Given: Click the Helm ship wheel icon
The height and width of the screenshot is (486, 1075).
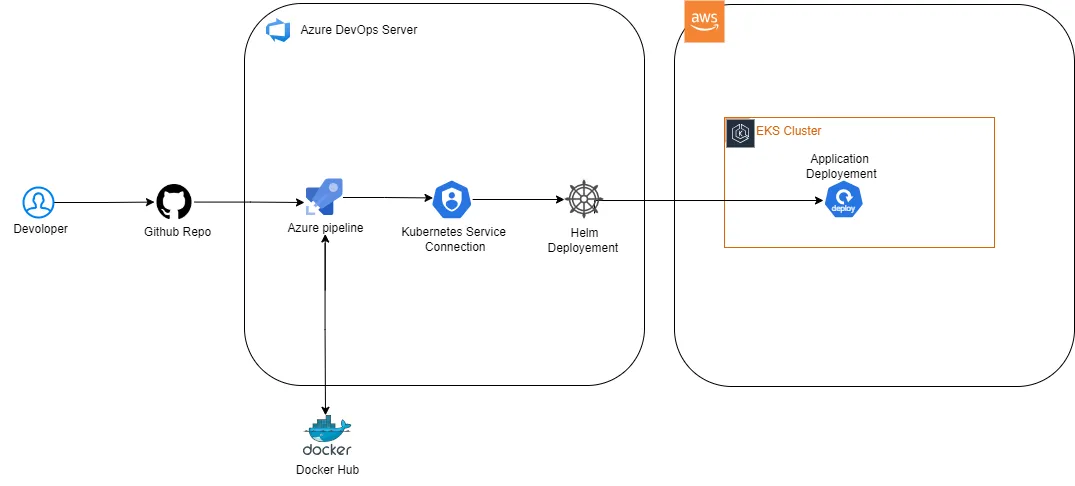Looking at the screenshot, I should (x=584, y=200).
